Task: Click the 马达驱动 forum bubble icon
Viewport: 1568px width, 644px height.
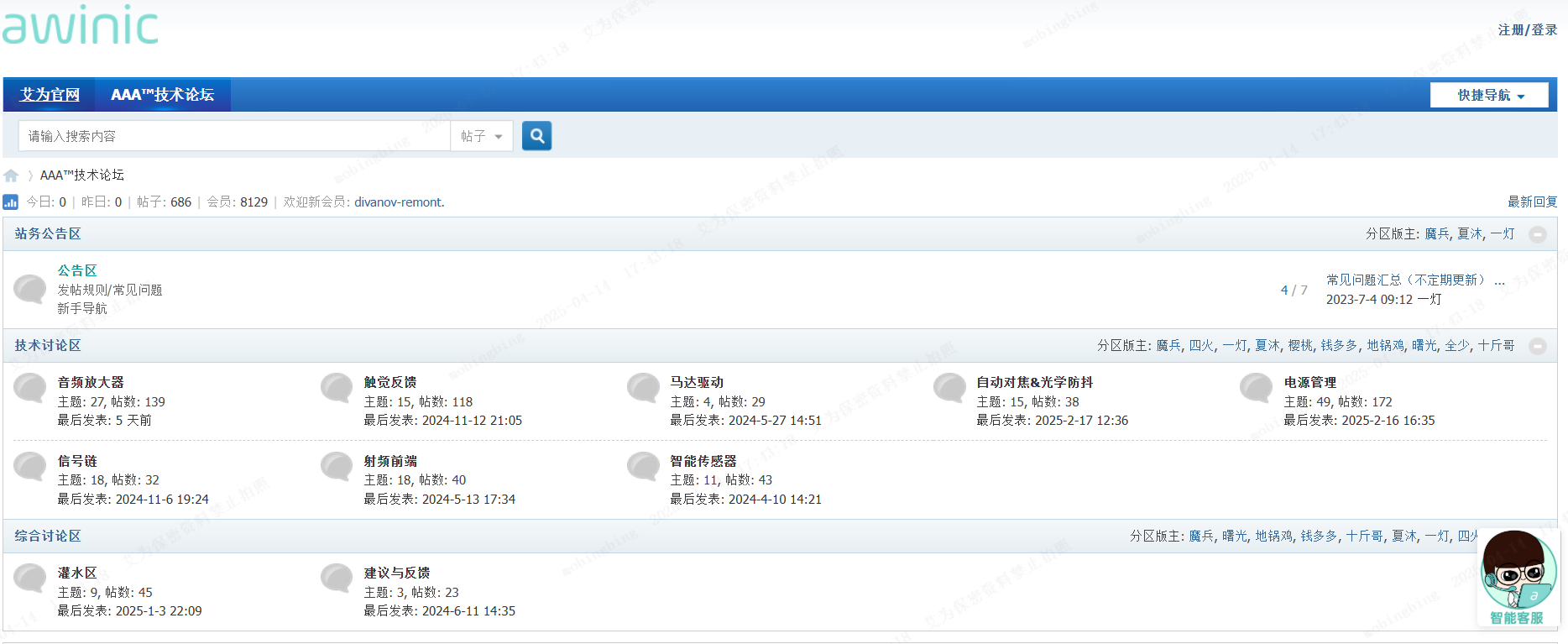Action: [643, 389]
